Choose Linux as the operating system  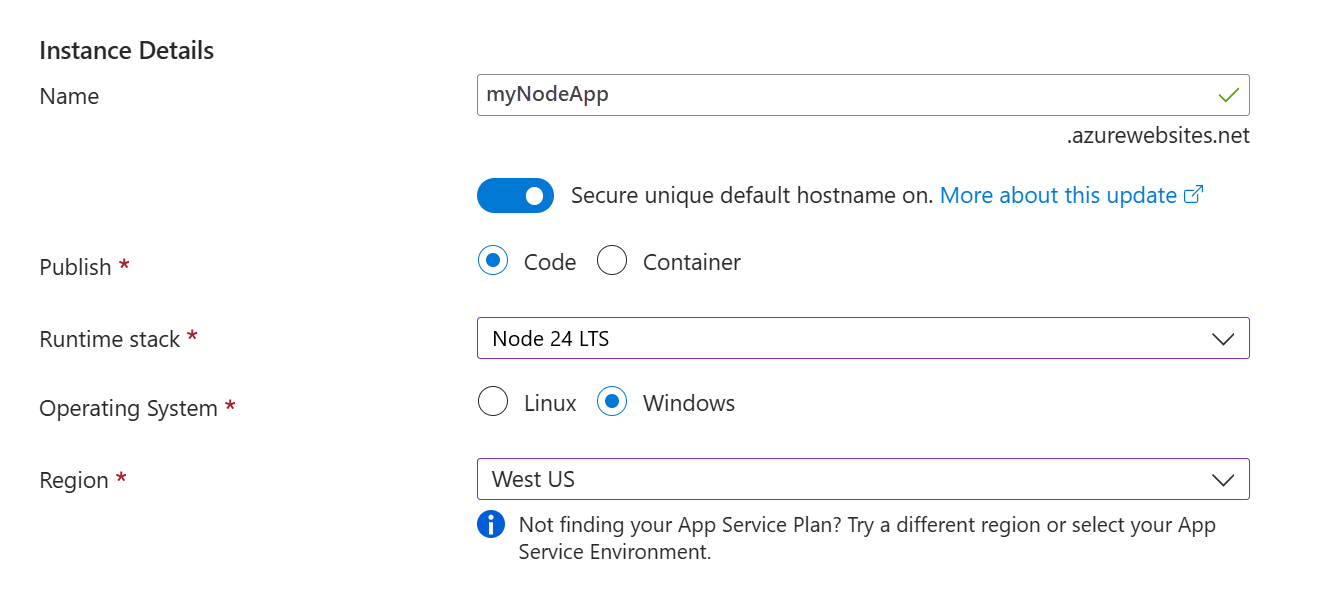[493, 403]
